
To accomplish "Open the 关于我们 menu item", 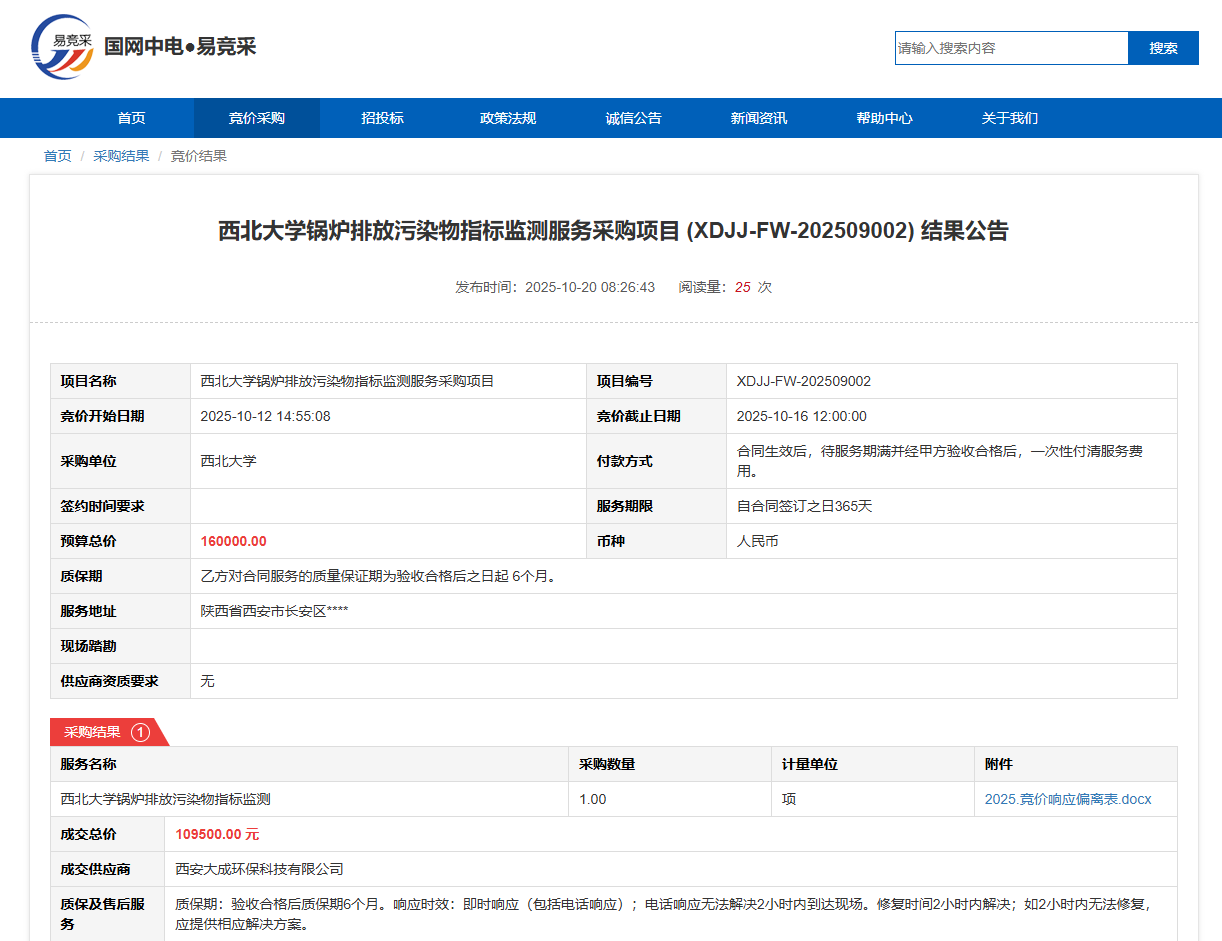I will pos(1010,118).
